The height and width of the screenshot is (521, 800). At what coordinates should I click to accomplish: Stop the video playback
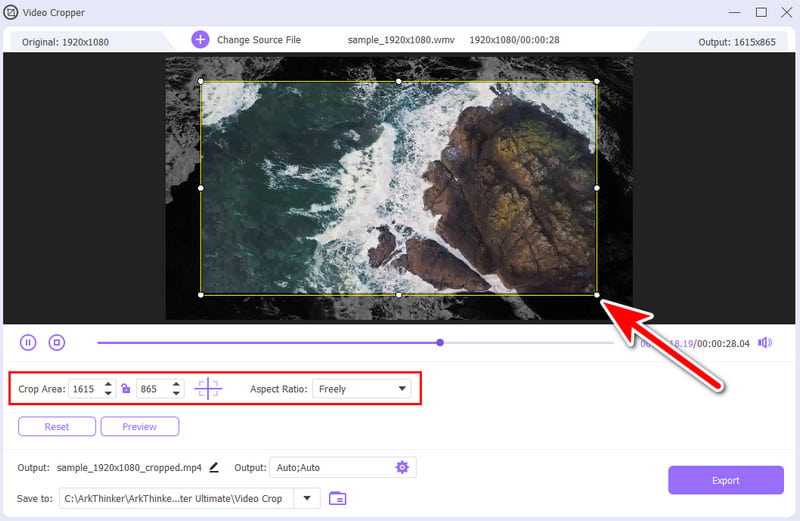point(57,342)
